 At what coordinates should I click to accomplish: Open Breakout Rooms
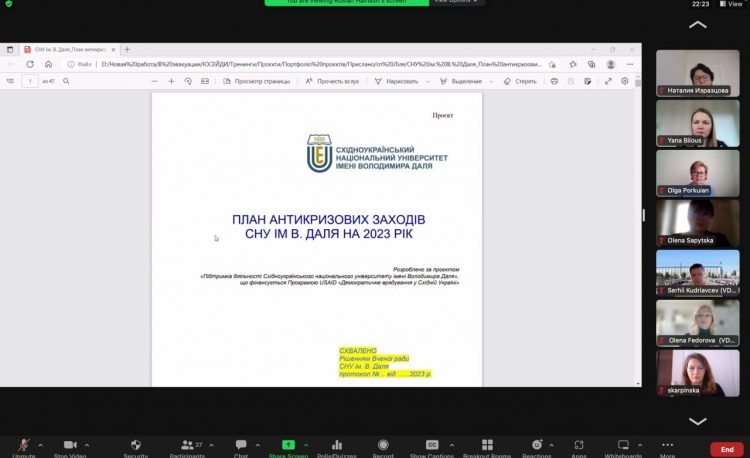(487, 448)
